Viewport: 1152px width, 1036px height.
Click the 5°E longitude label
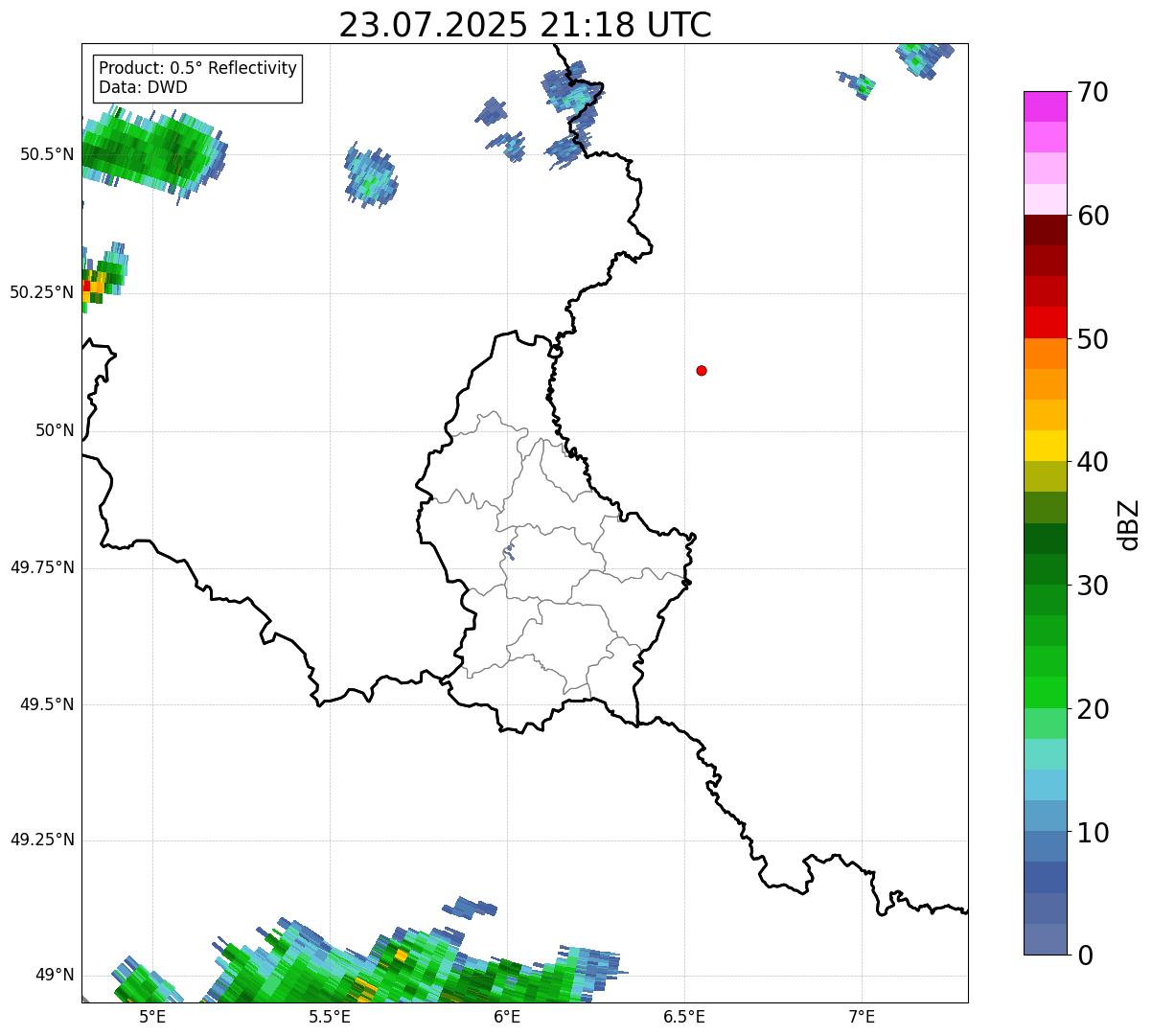[152, 1017]
